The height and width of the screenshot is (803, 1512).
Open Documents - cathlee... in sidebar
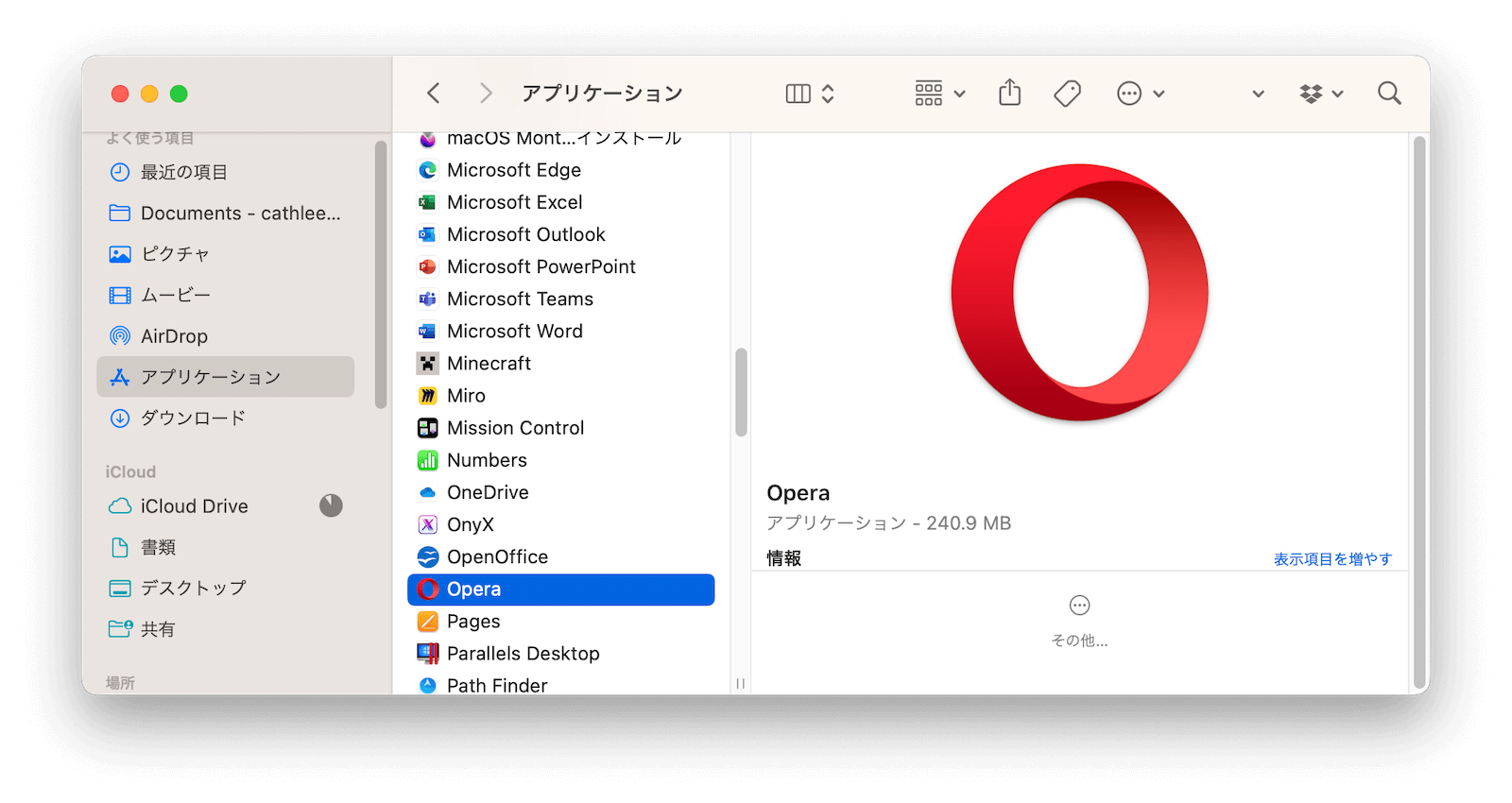coord(225,213)
